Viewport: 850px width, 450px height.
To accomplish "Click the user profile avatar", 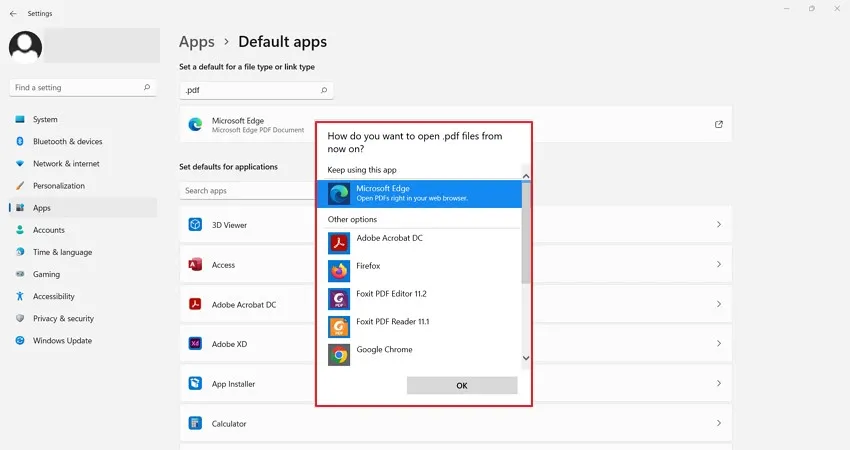I will tap(25, 47).
